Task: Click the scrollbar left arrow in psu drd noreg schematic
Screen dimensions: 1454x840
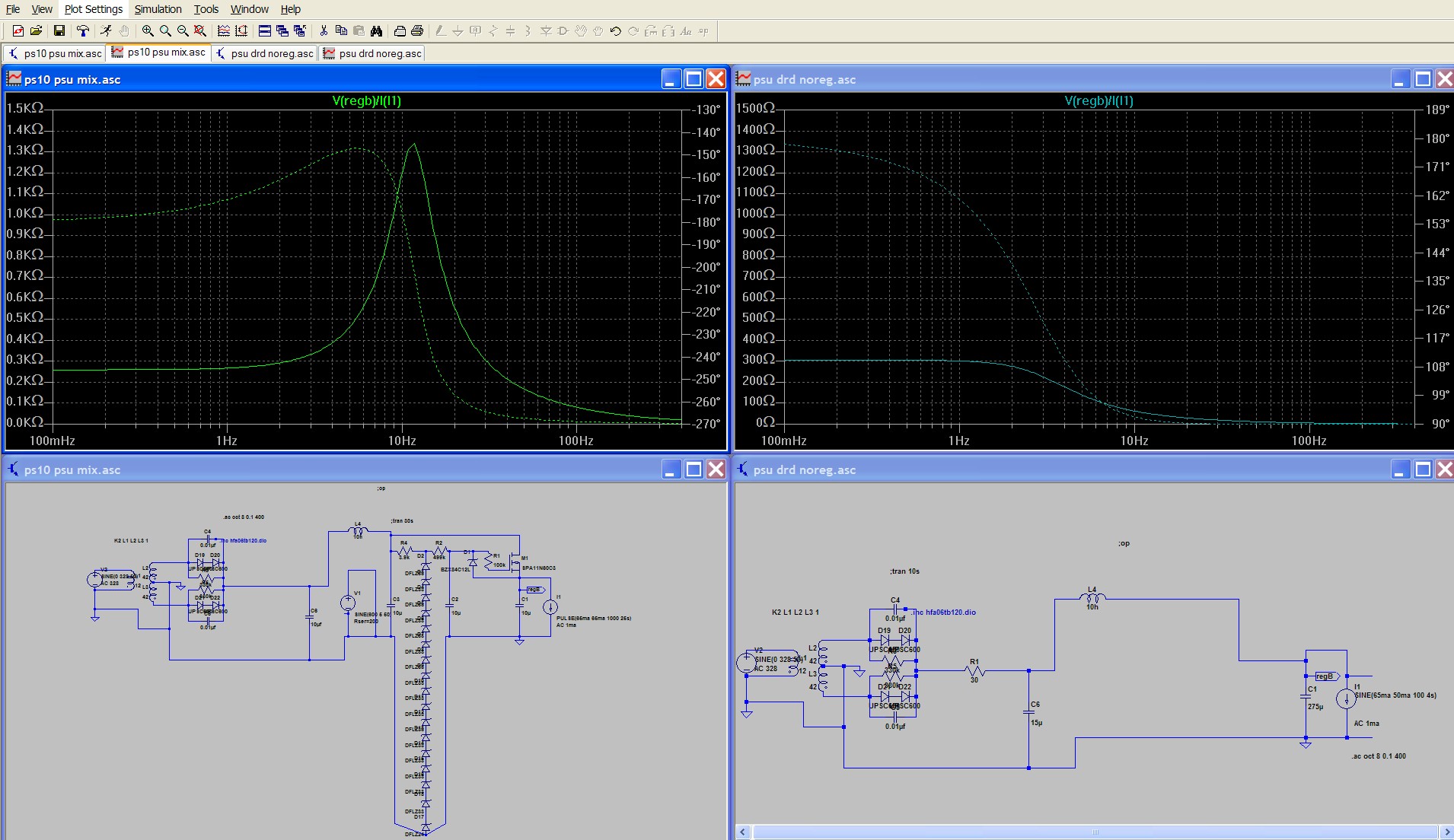Action: pos(743,832)
